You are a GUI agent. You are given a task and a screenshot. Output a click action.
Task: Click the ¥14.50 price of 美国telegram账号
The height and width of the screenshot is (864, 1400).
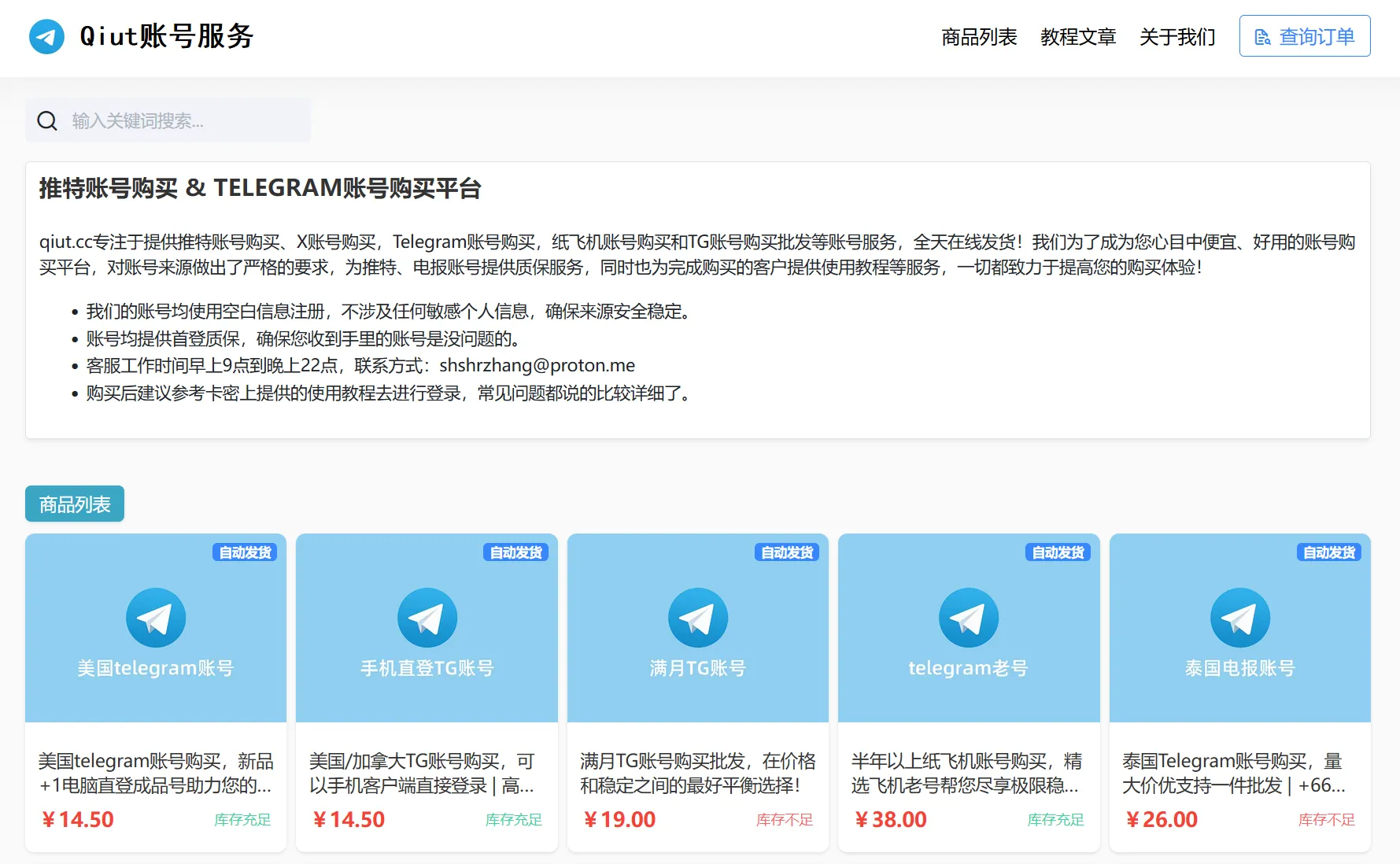pos(78,820)
